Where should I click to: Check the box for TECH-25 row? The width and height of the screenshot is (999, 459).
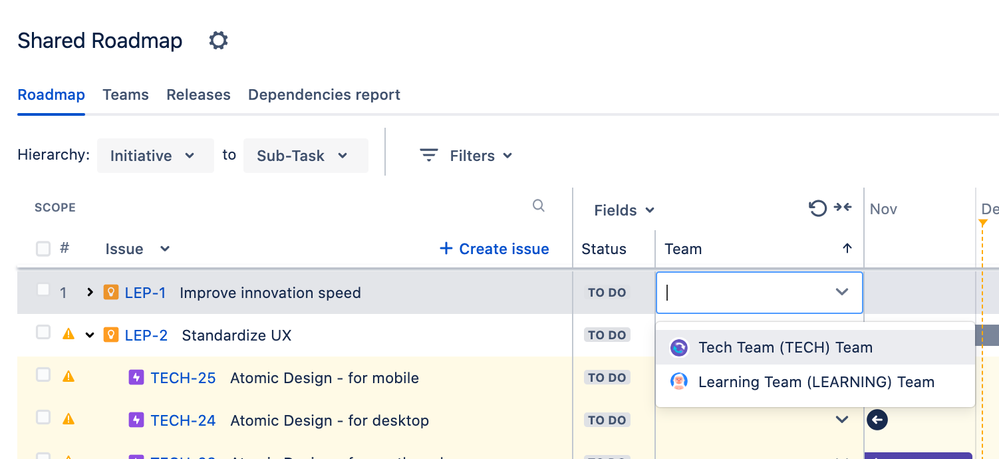click(43, 375)
